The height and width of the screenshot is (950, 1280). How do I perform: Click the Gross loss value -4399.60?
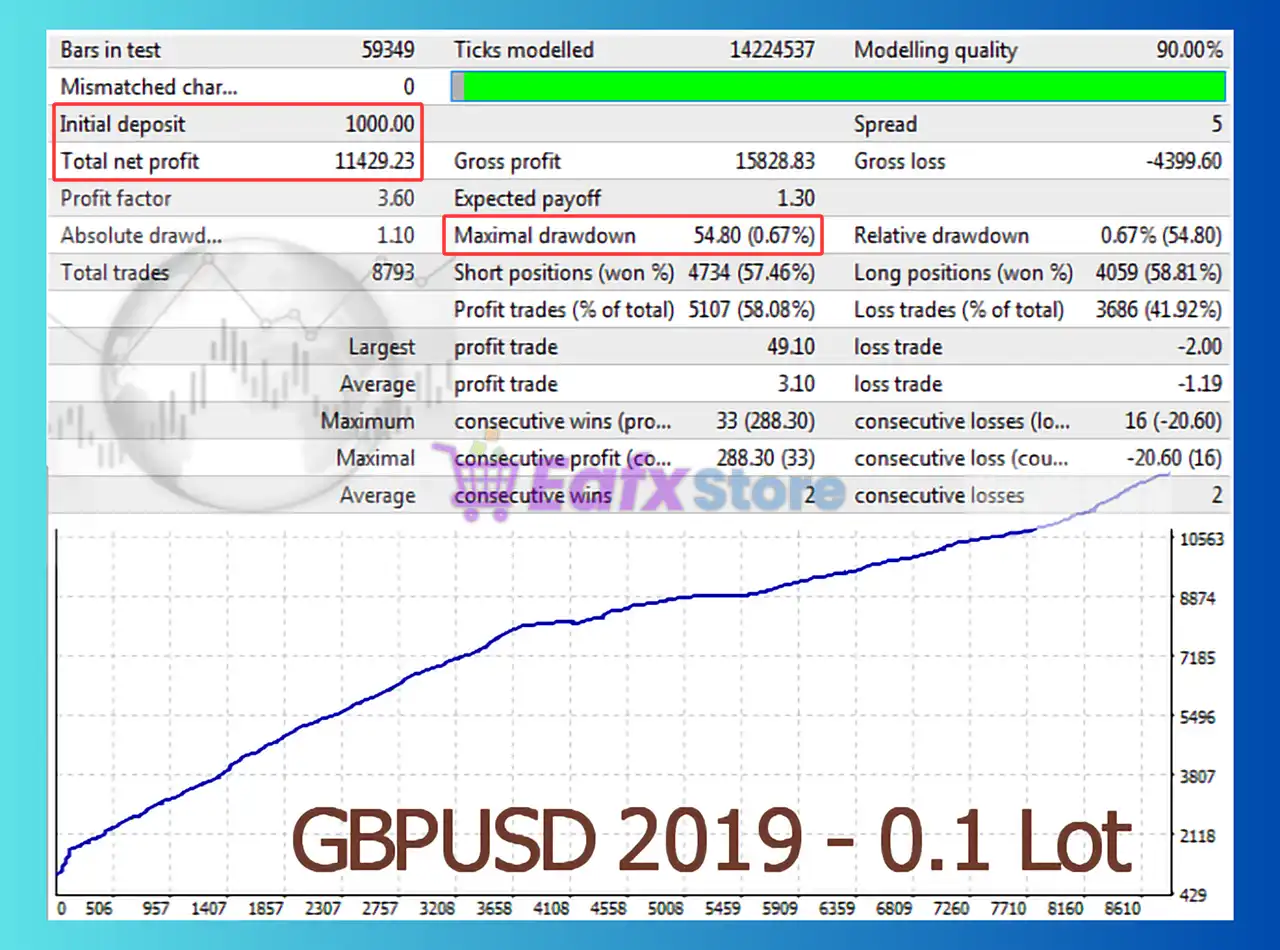pos(1183,161)
